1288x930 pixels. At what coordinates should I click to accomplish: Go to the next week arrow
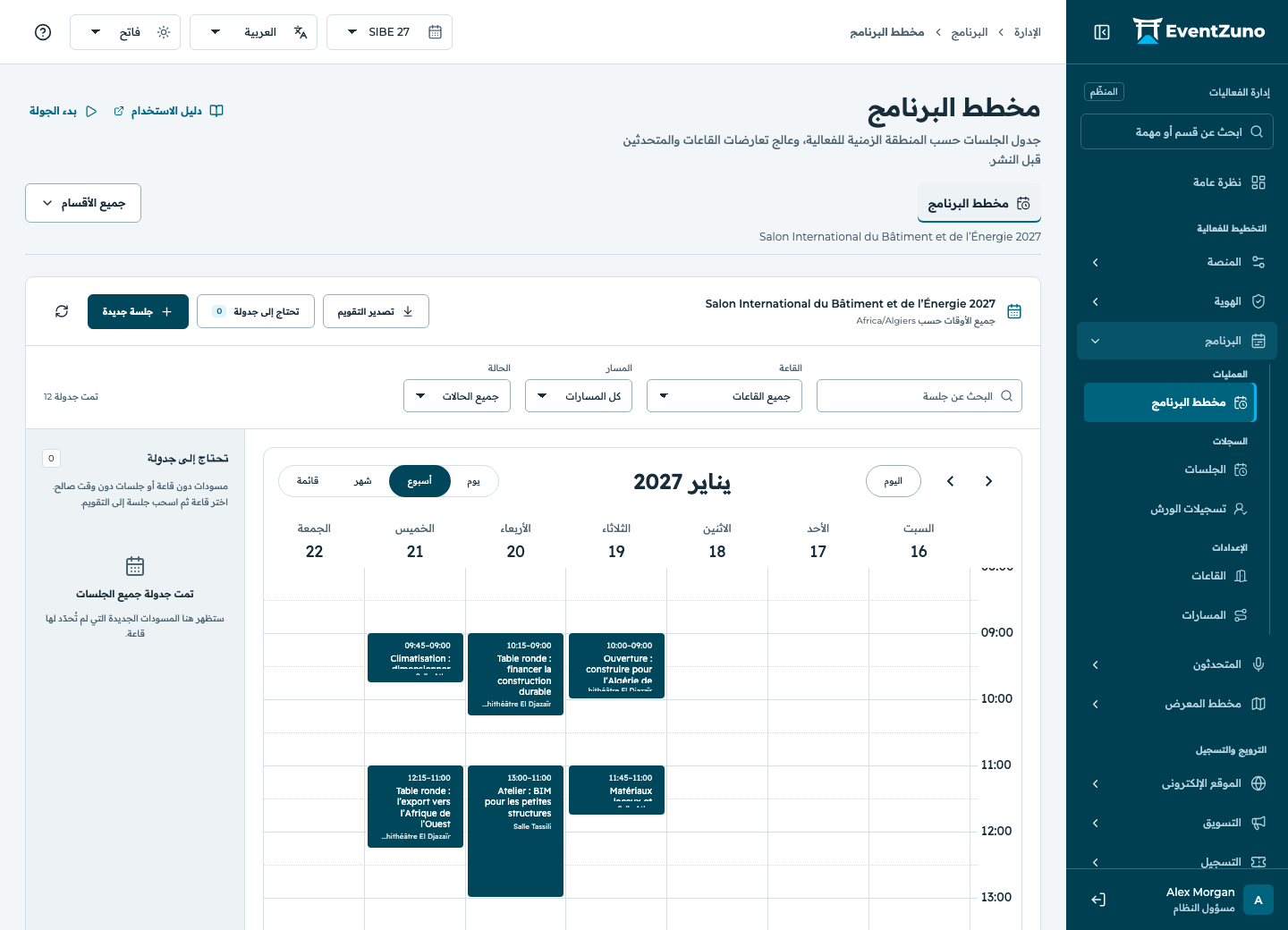(951, 481)
